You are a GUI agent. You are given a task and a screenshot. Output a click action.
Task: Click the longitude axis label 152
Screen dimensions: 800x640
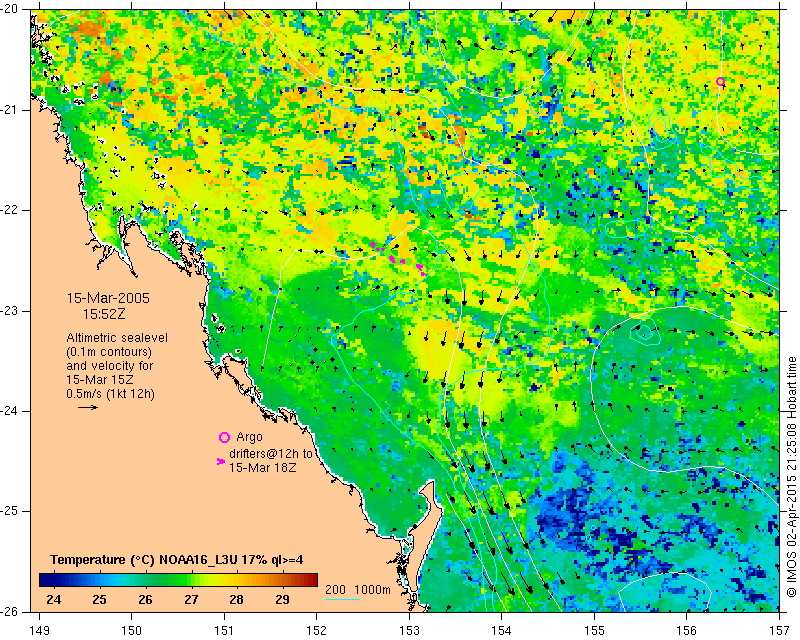317,631
